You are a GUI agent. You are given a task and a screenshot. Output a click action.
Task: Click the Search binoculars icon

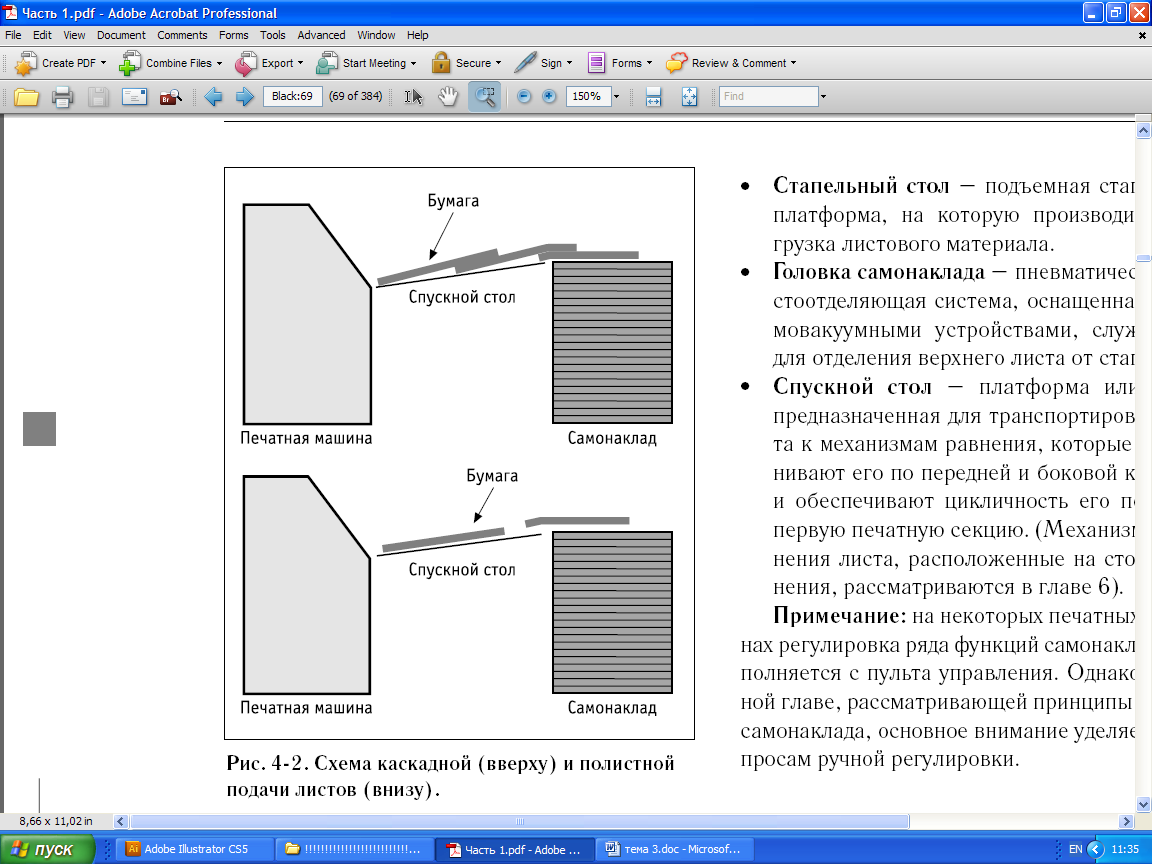170,97
